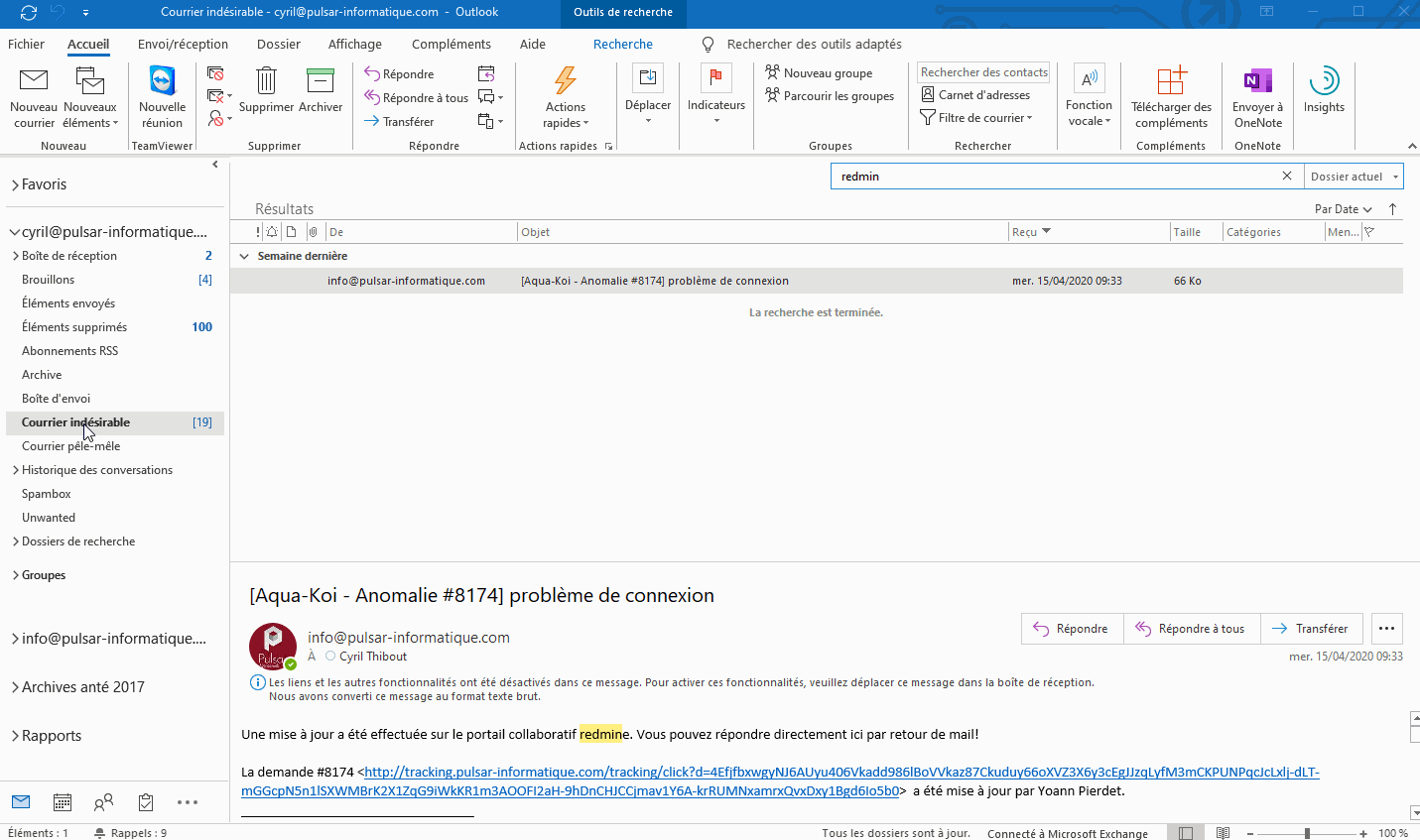Expand Historique des conversations
Image resolution: width=1420 pixels, height=840 pixels.
coord(15,470)
